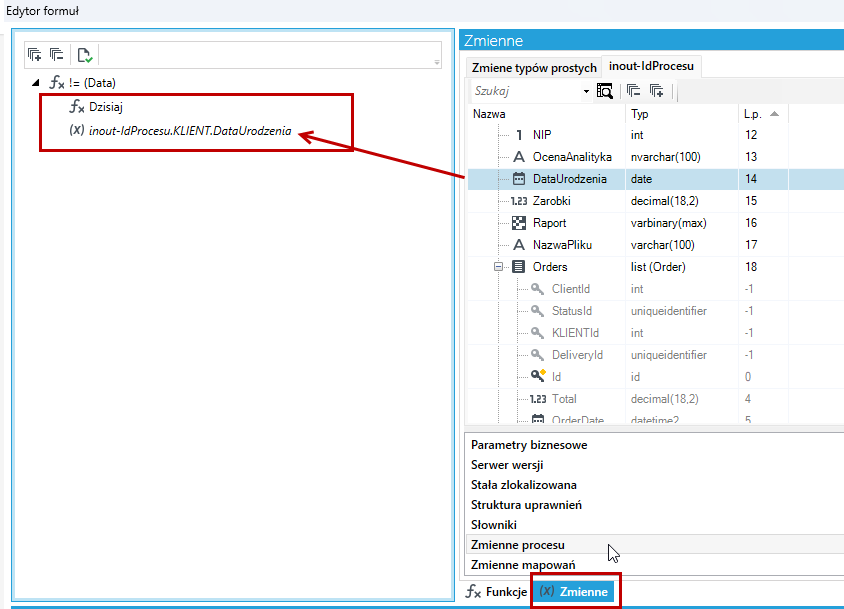Click the validate formula document icon
This screenshot has height=609, width=844.
pos(85,55)
